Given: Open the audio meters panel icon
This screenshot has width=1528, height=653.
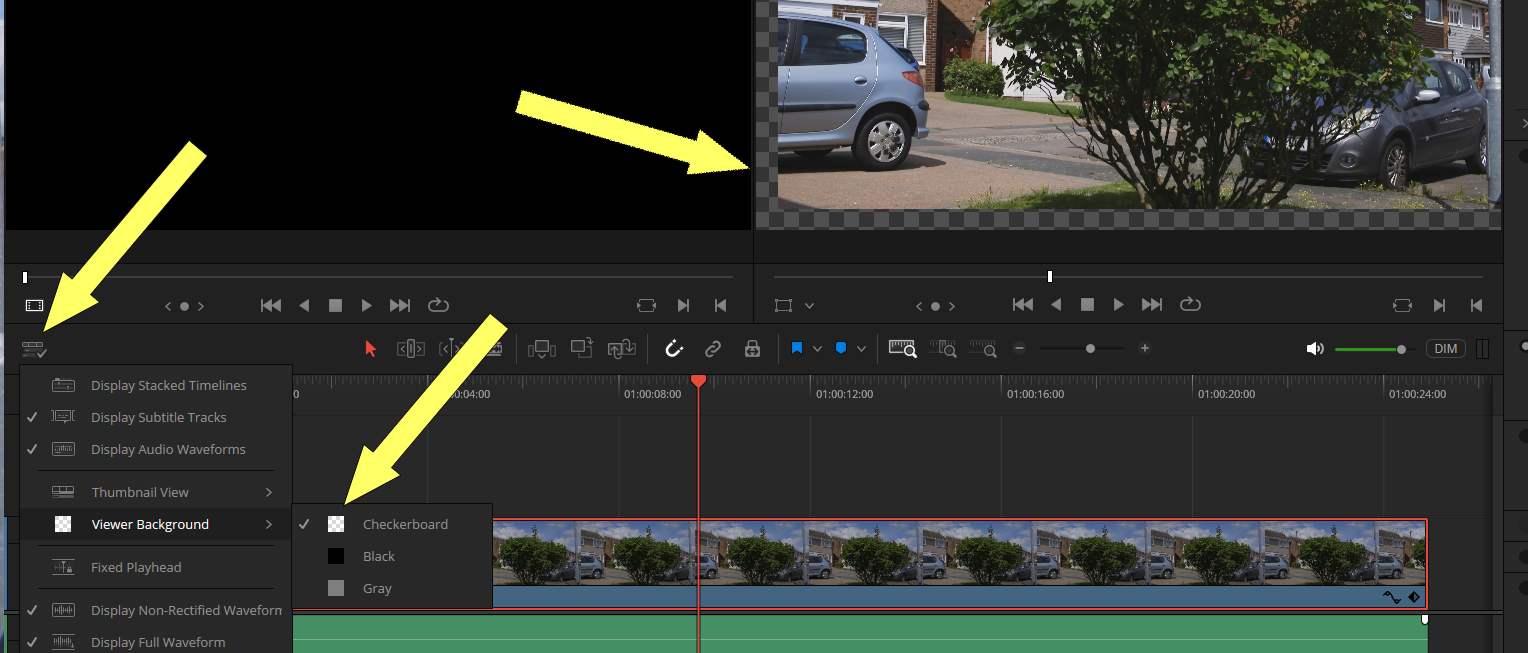Looking at the screenshot, I should tap(1482, 349).
